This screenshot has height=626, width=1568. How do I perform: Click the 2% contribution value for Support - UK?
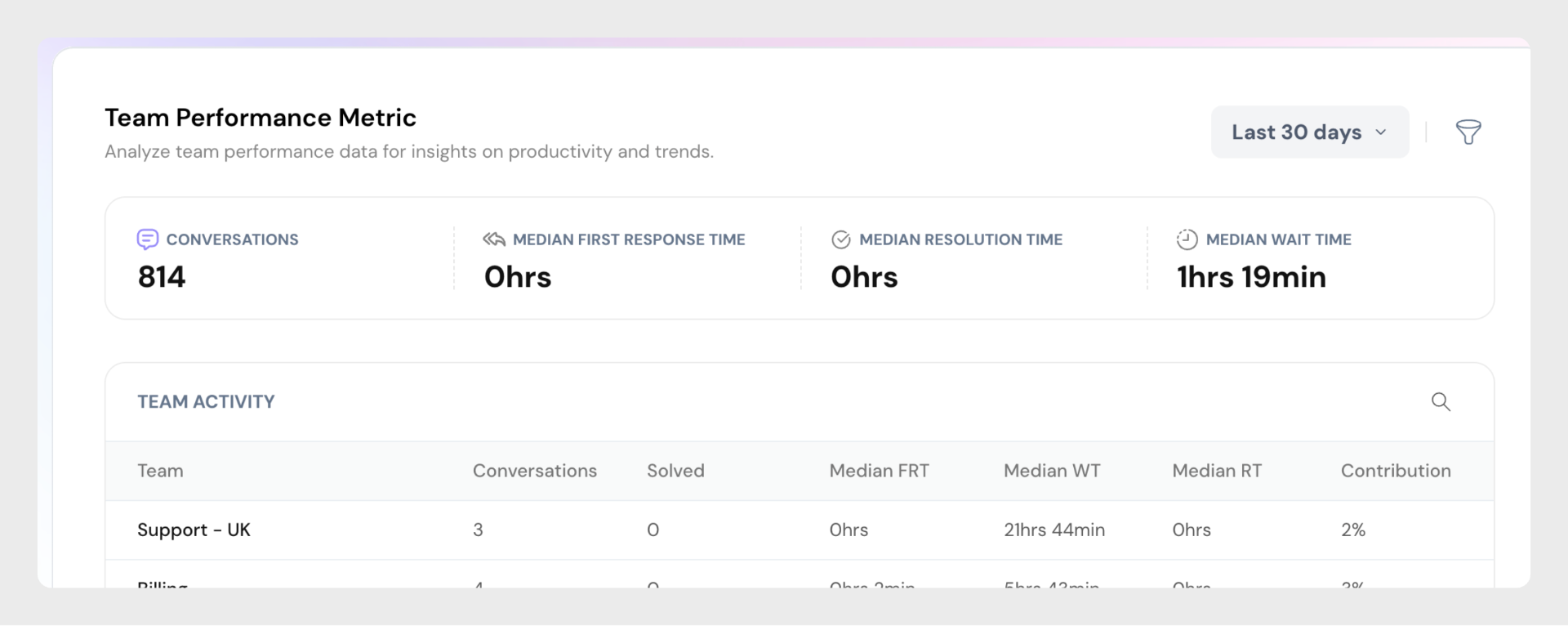(1353, 530)
